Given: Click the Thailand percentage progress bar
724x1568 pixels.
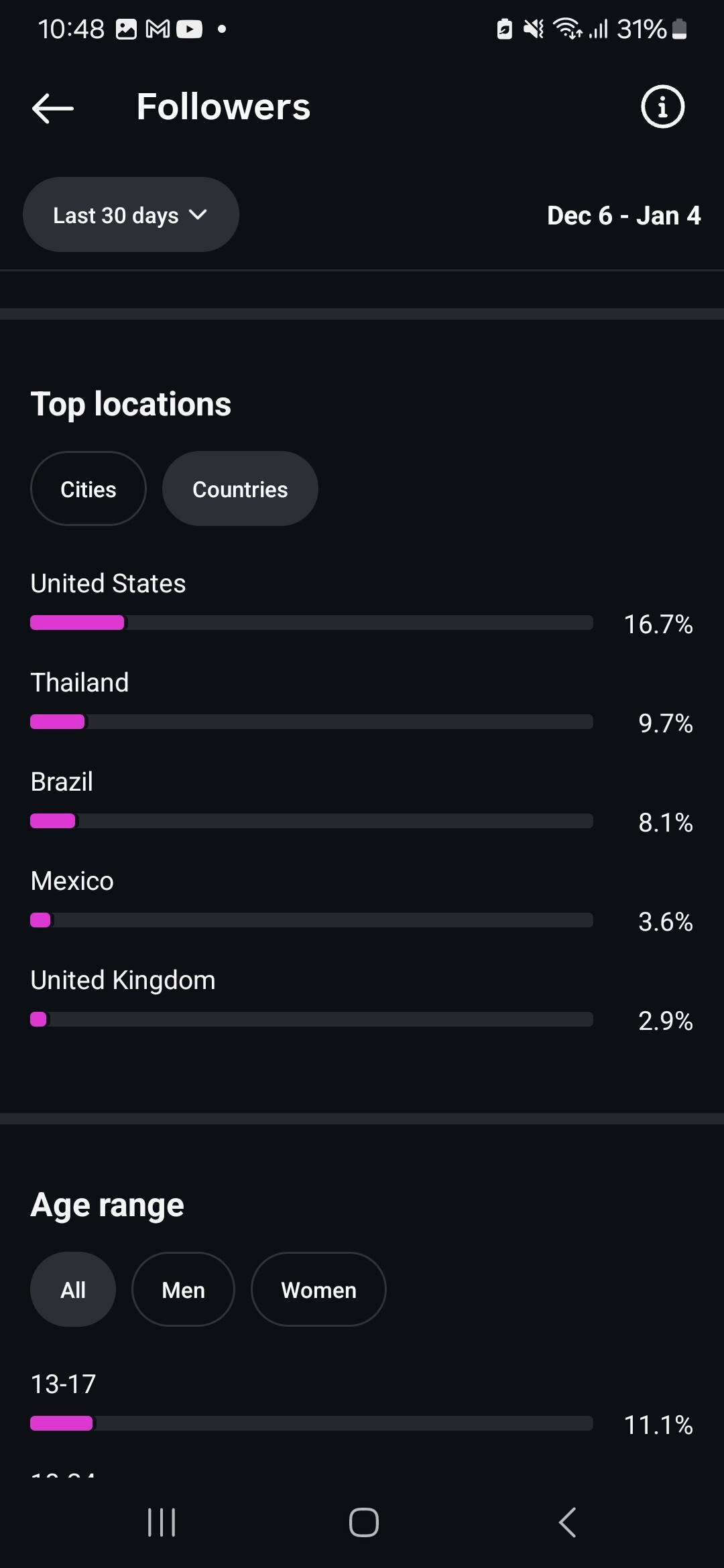Looking at the screenshot, I should click(x=311, y=722).
